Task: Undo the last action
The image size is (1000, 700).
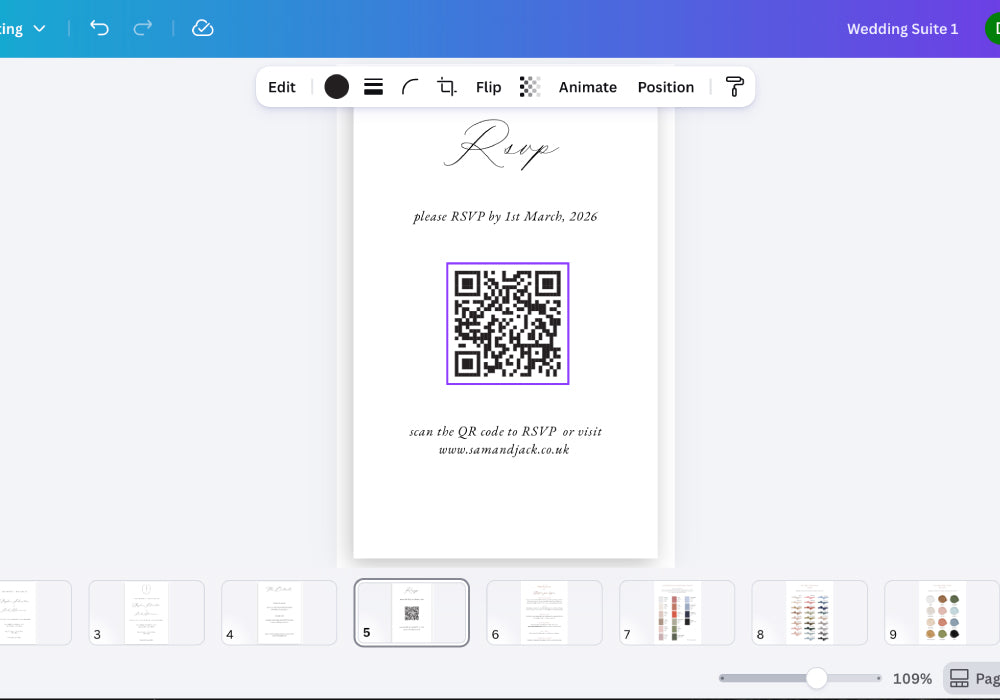Action: pos(99,28)
